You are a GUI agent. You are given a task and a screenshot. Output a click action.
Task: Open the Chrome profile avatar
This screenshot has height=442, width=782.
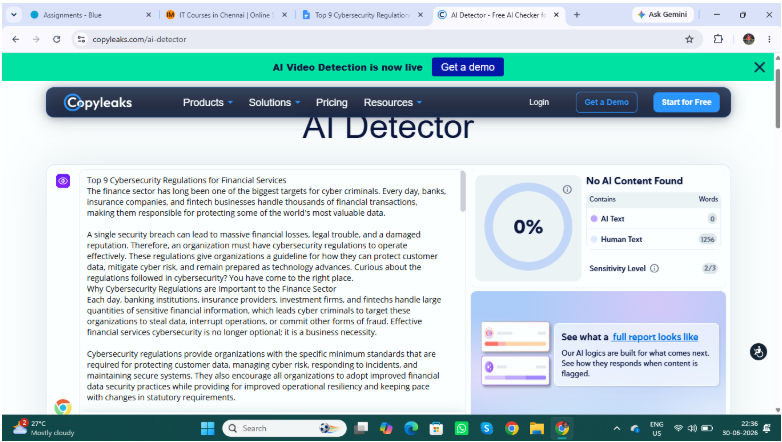748,39
